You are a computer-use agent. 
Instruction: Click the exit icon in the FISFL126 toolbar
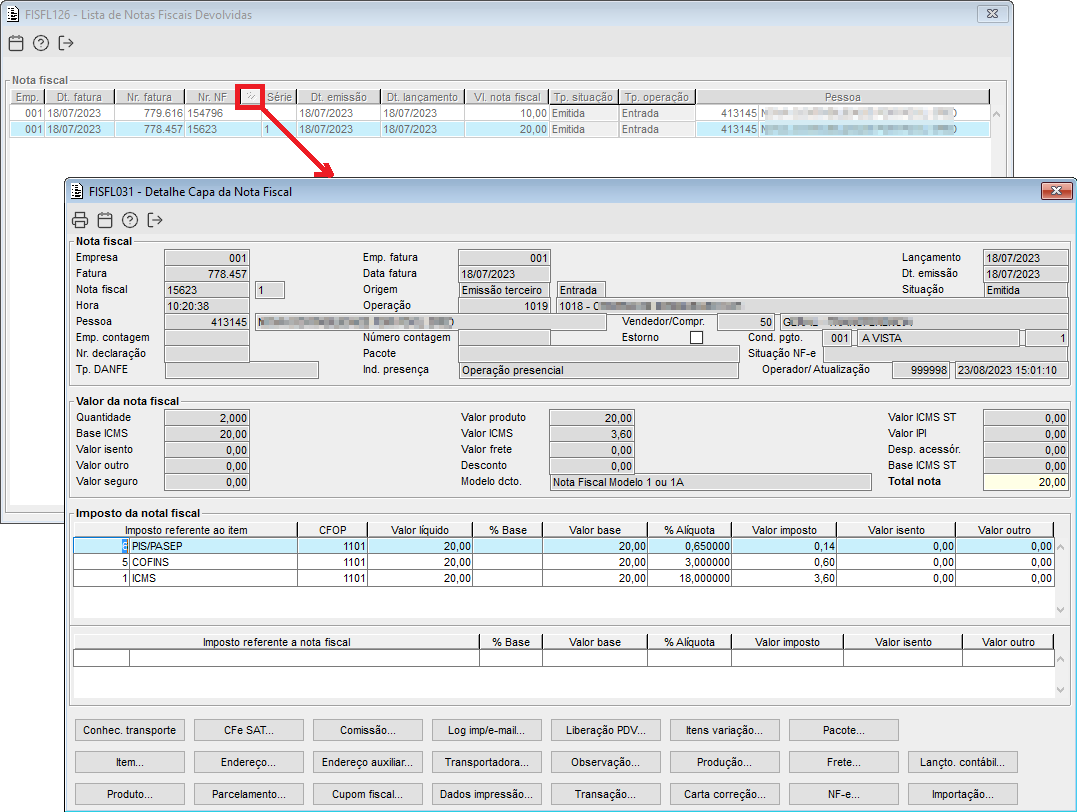(66, 43)
